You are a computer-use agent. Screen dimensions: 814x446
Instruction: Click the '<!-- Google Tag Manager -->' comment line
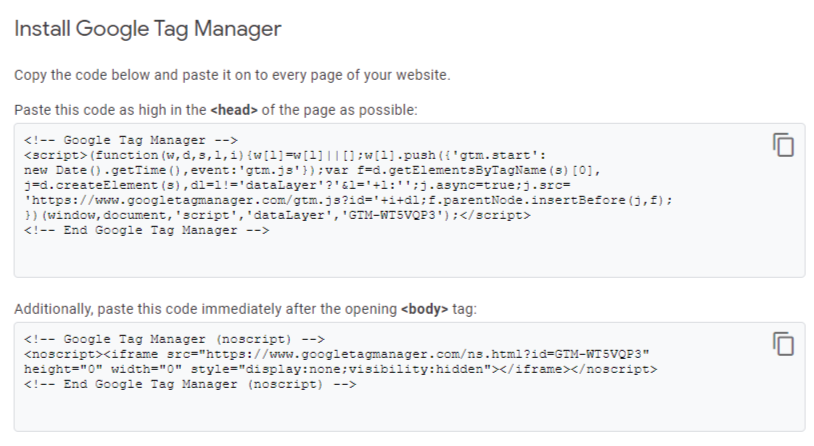click(x=131, y=141)
